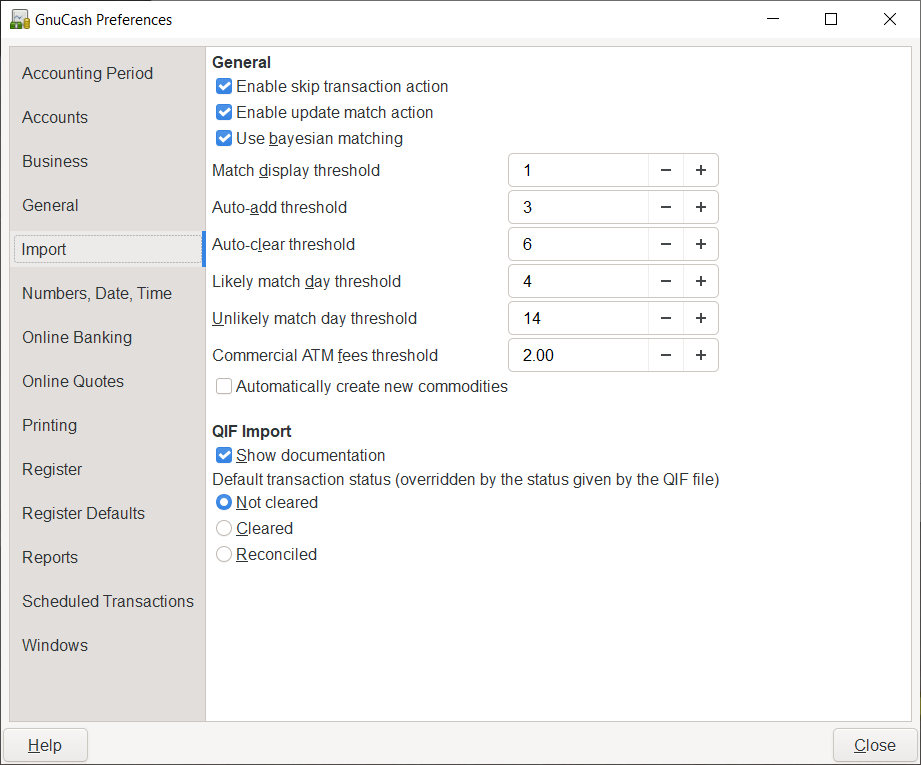Disable Enable skip transaction action checkbox
The image size is (921, 765).
tap(224, 87)
